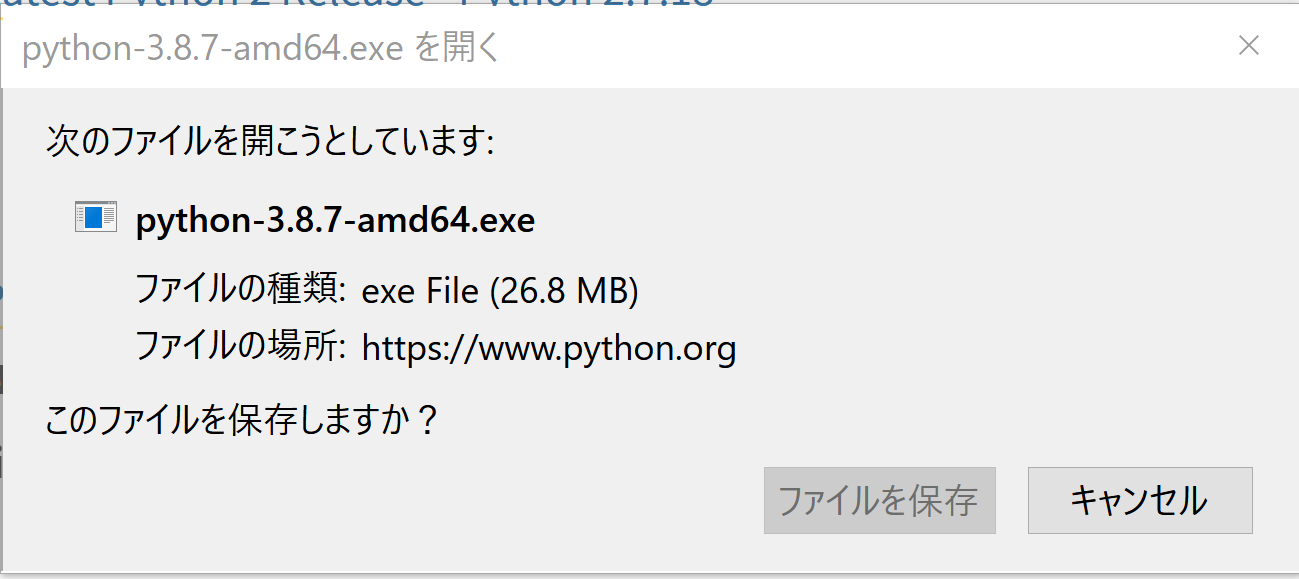
Task: Select the bold python-3.8.7-amd64.exe filename
Action: (x=335, y=220)
